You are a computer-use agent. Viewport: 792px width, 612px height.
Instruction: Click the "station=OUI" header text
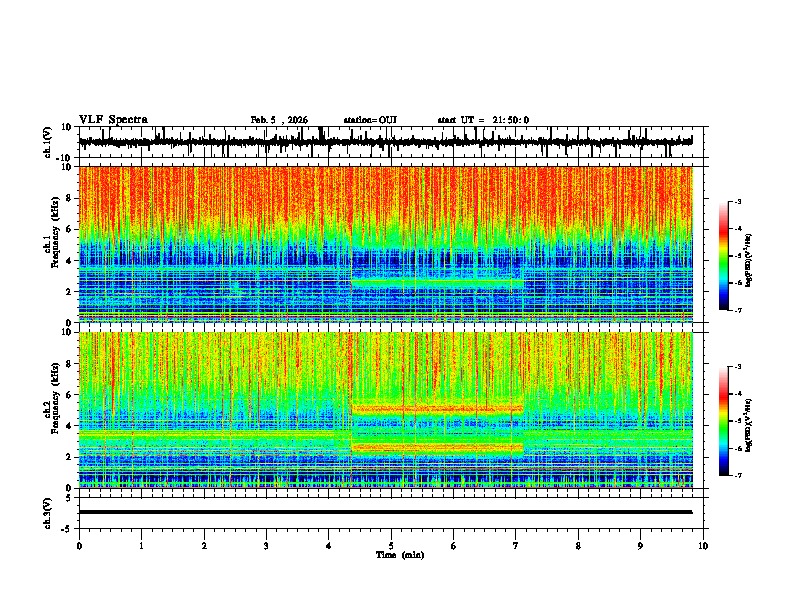click(x=370, y=120)
